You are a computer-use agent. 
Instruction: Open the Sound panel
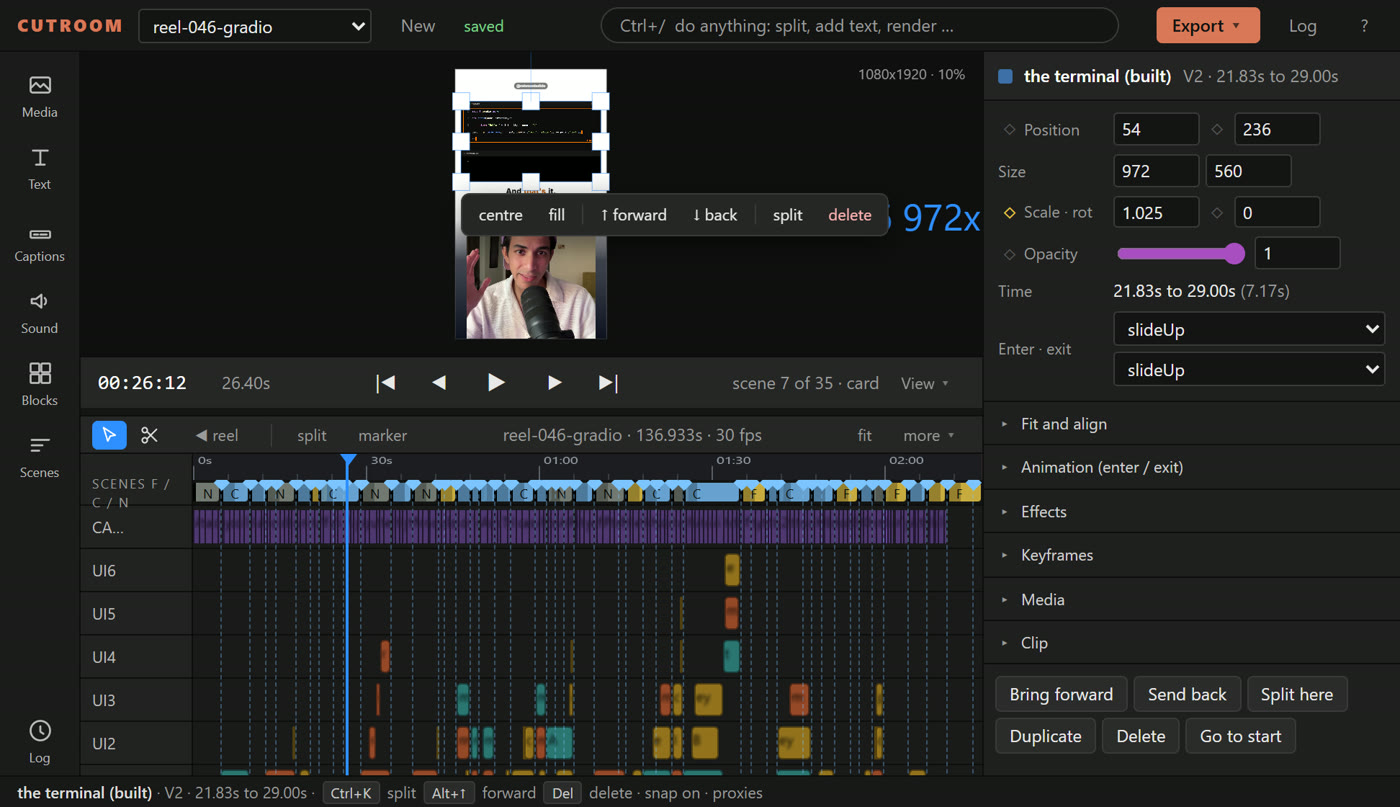[x=40, y=313]
